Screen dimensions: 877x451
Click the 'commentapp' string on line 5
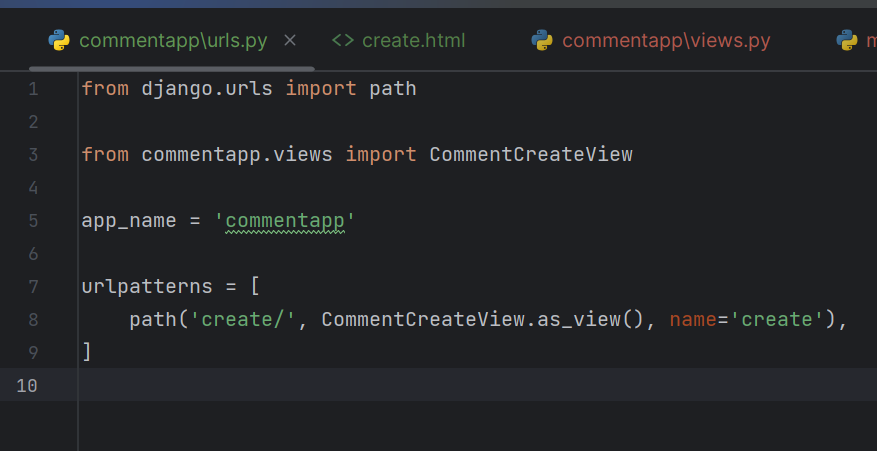coord(285,220)
